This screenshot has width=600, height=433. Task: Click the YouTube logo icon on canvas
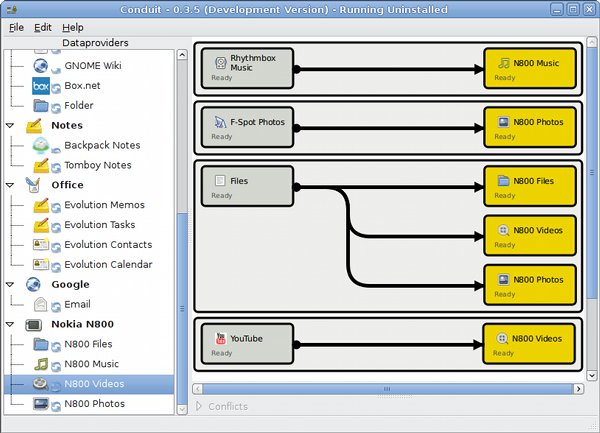tap(221, 338)
